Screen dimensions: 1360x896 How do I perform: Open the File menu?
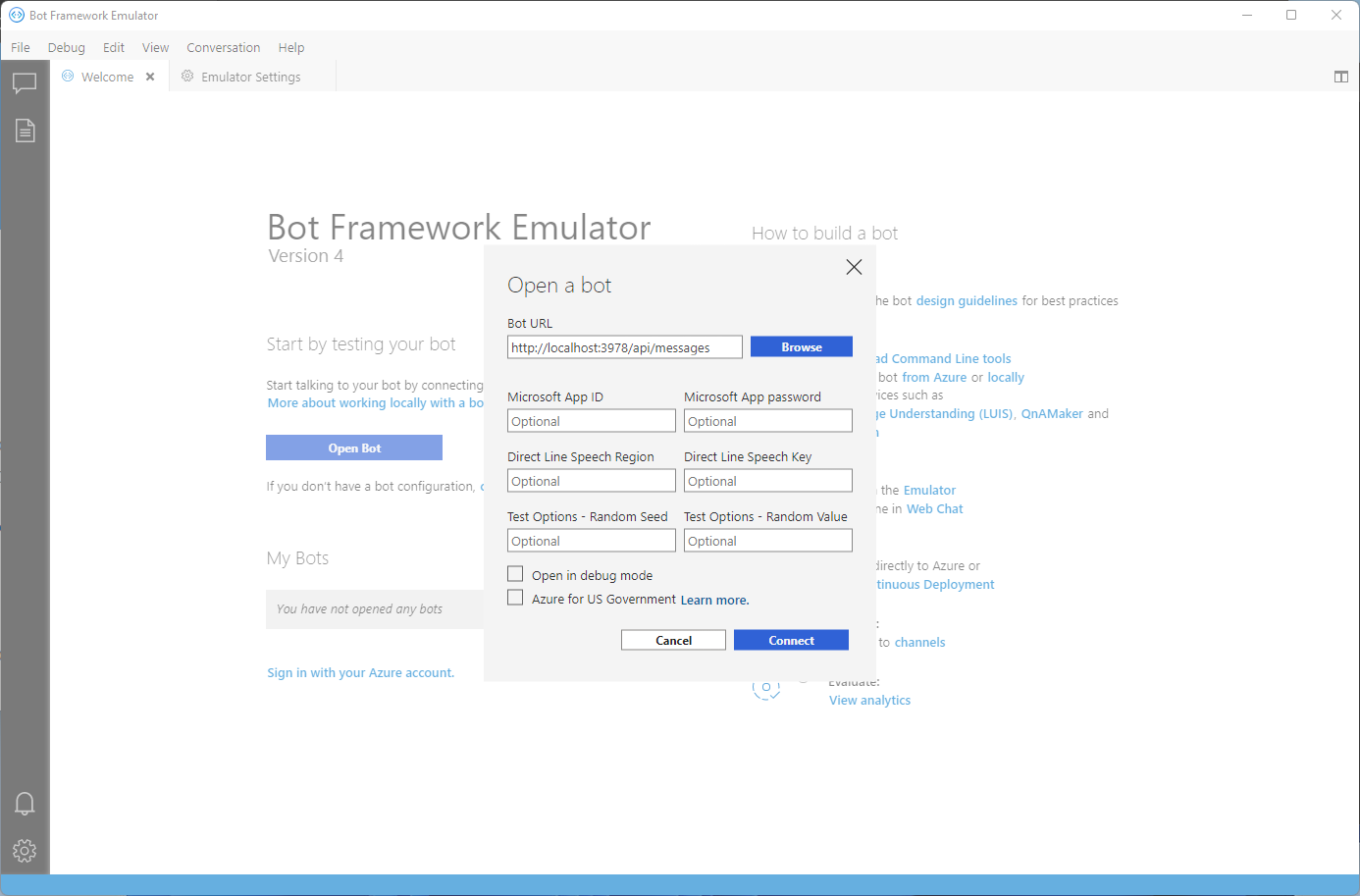[x=21, y=47]
